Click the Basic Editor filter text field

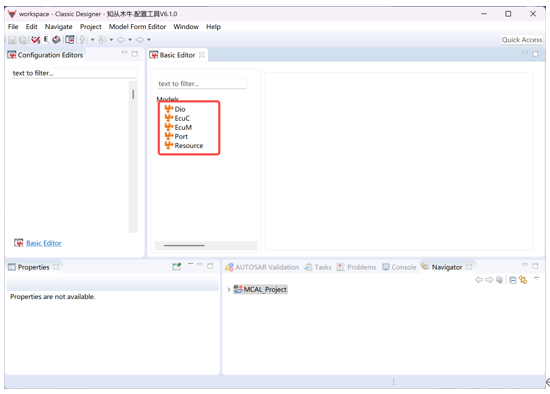202,84
